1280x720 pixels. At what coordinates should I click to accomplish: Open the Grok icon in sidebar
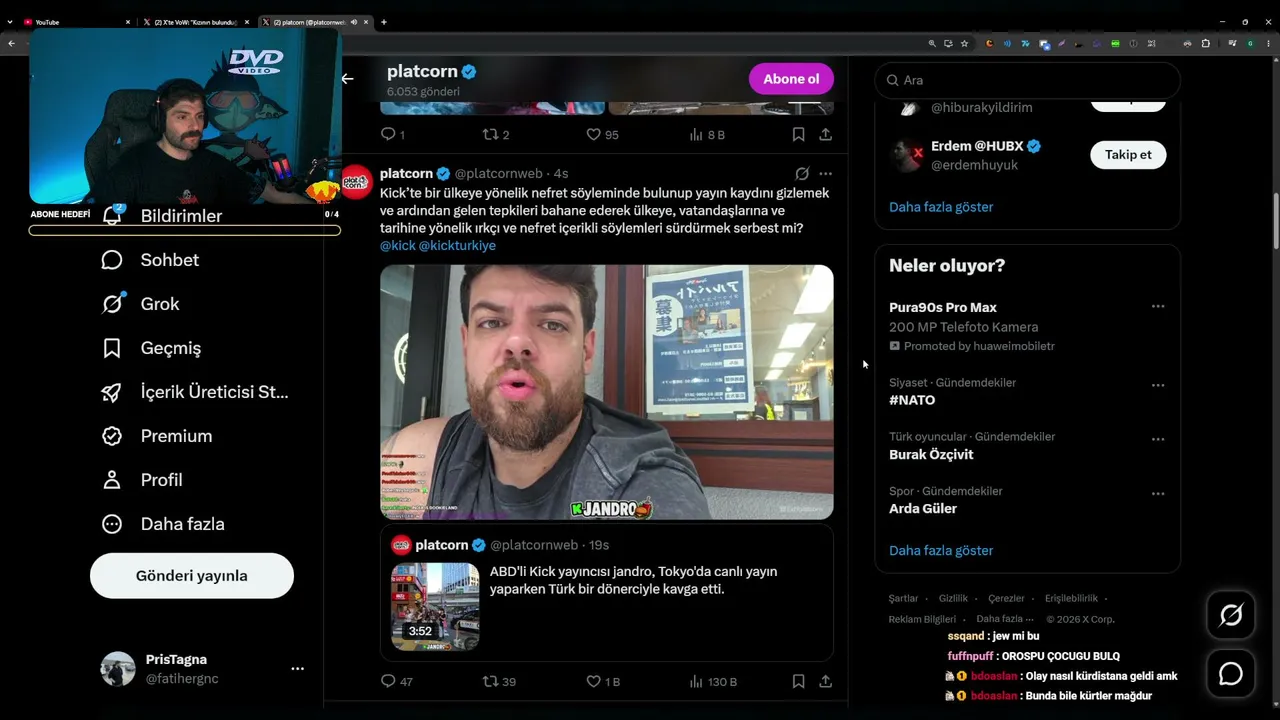tap(112, 304)
